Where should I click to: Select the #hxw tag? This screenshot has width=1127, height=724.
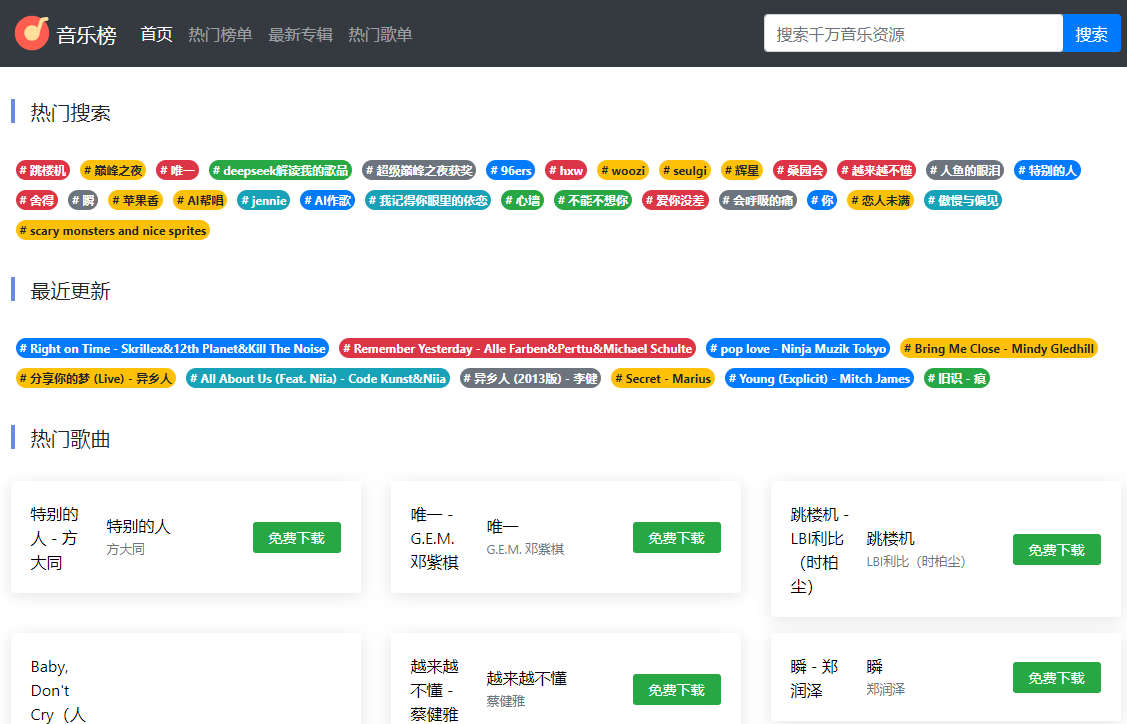[566, 170]
